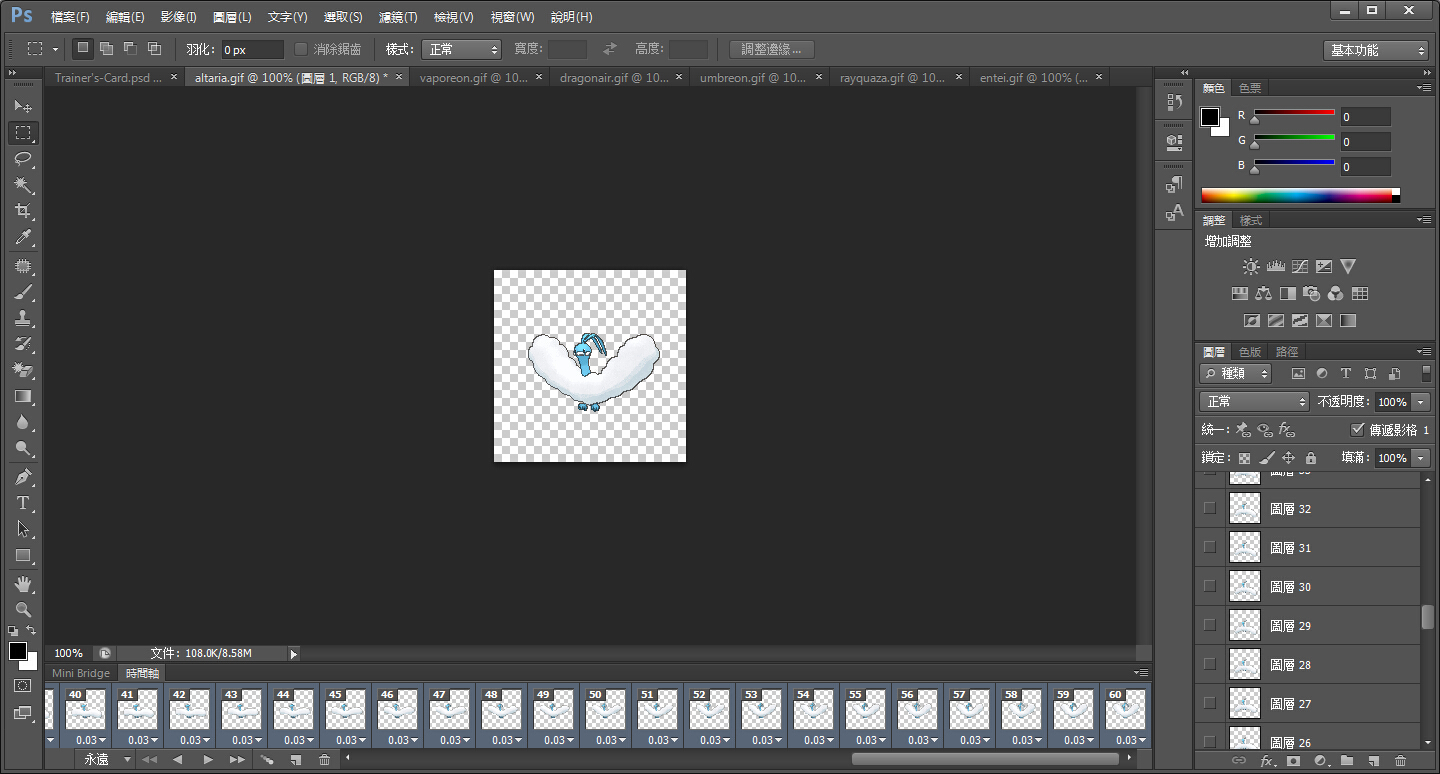Open the 樣式 mode dropdown set to 正常
The width and height of the screenshot is (1440, 774).
pyautogui.click(x=461, y=49)
